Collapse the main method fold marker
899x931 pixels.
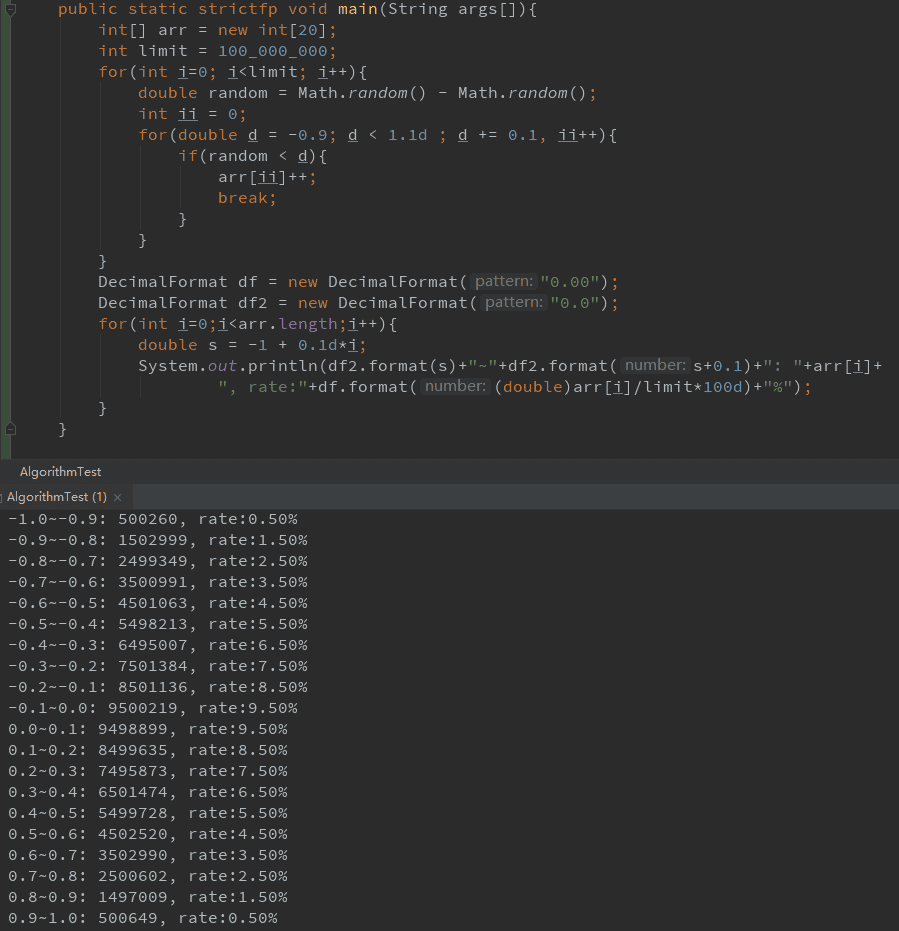(x=10, y=9)
